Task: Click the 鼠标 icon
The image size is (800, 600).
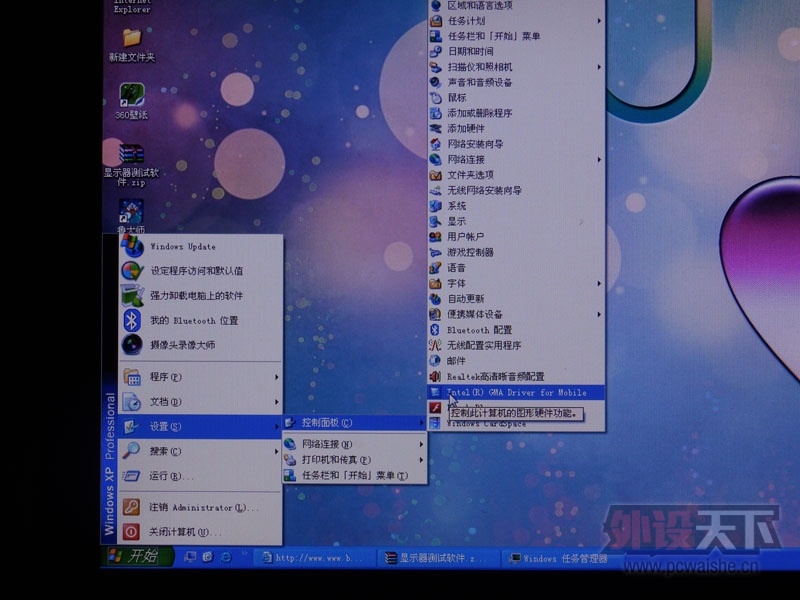Action: 435,97
